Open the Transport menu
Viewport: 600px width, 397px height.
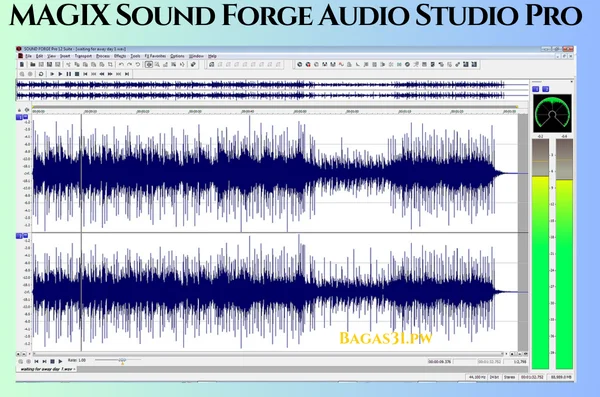coord(83,56)
